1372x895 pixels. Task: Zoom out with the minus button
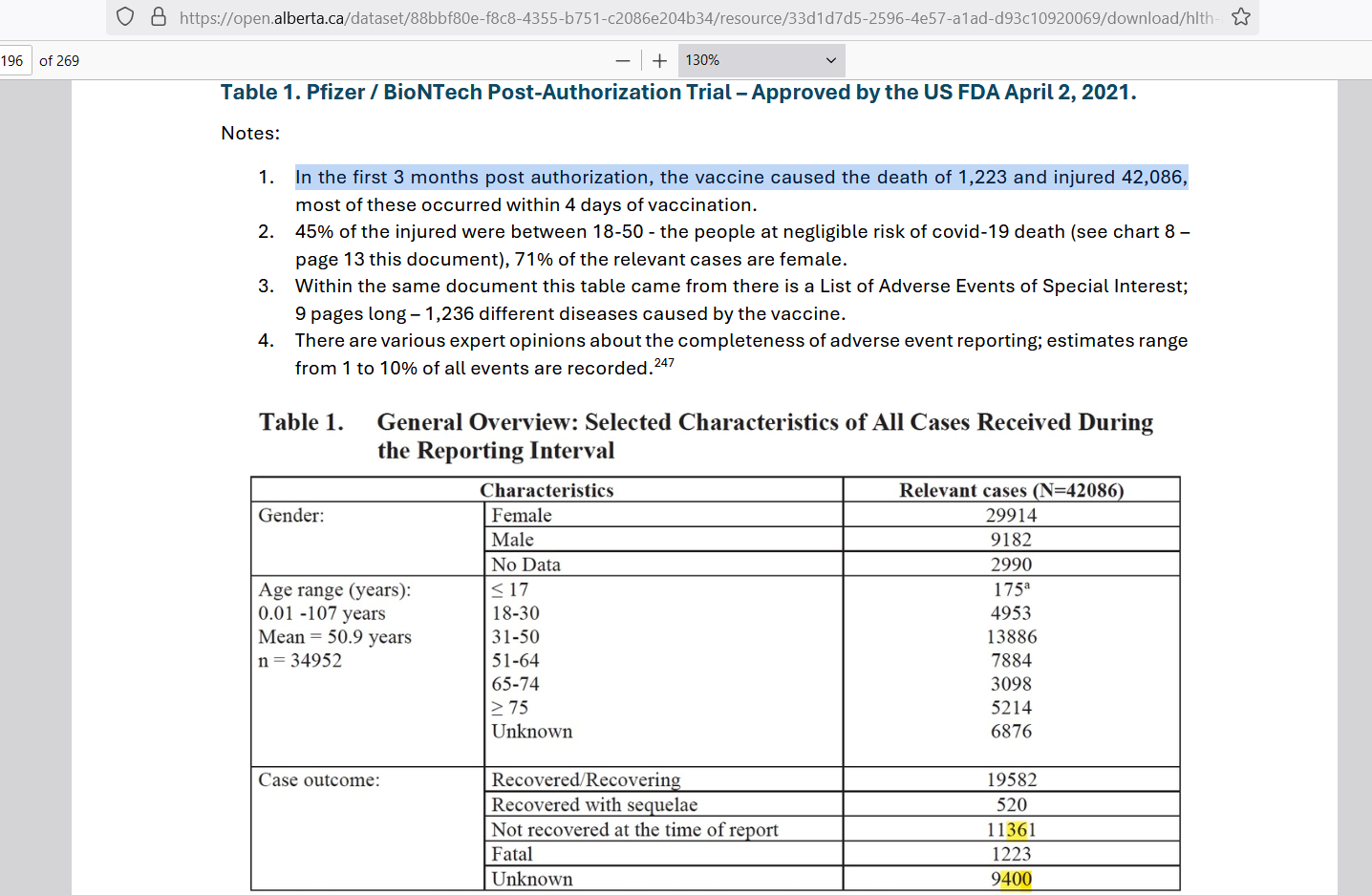pyautogui.click(x=623, y=60)
